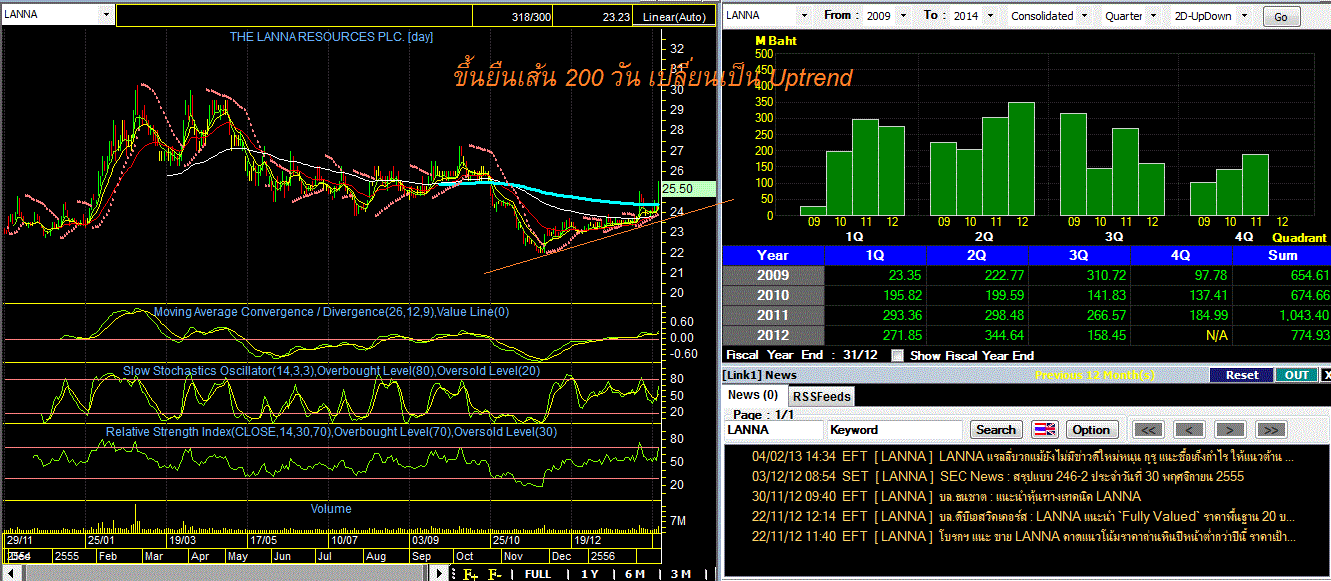Toggle Show Fiscal Year End checkbox
The height and width of the screenshot is (581, 1331).
(x=897, y=355)
